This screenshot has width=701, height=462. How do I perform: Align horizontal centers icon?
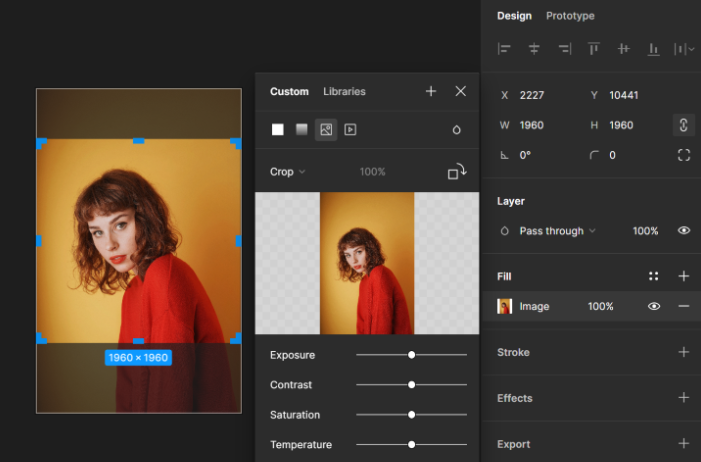click(534, 49)
